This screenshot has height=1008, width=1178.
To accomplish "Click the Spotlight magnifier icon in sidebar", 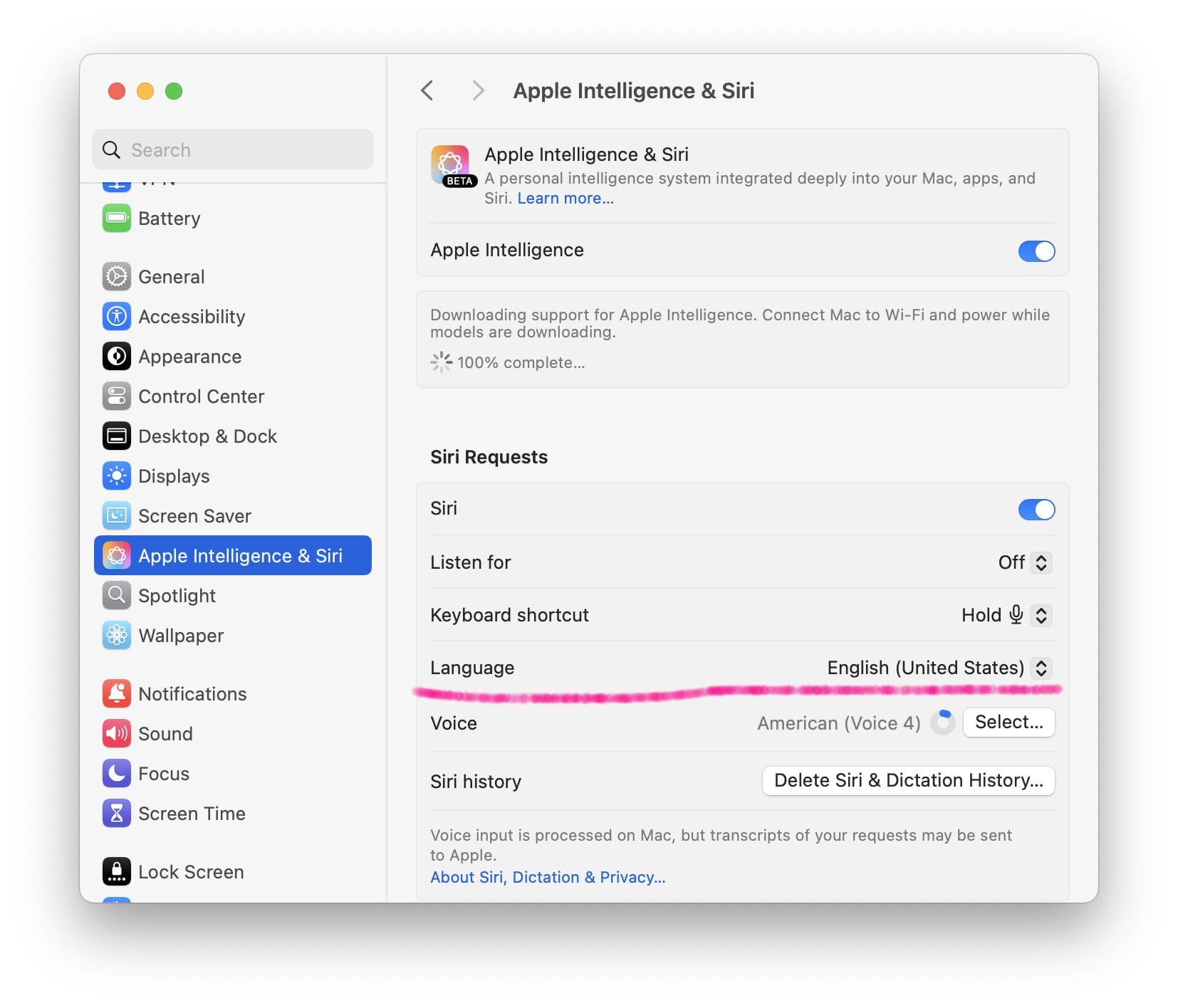I will click(117, 596).
